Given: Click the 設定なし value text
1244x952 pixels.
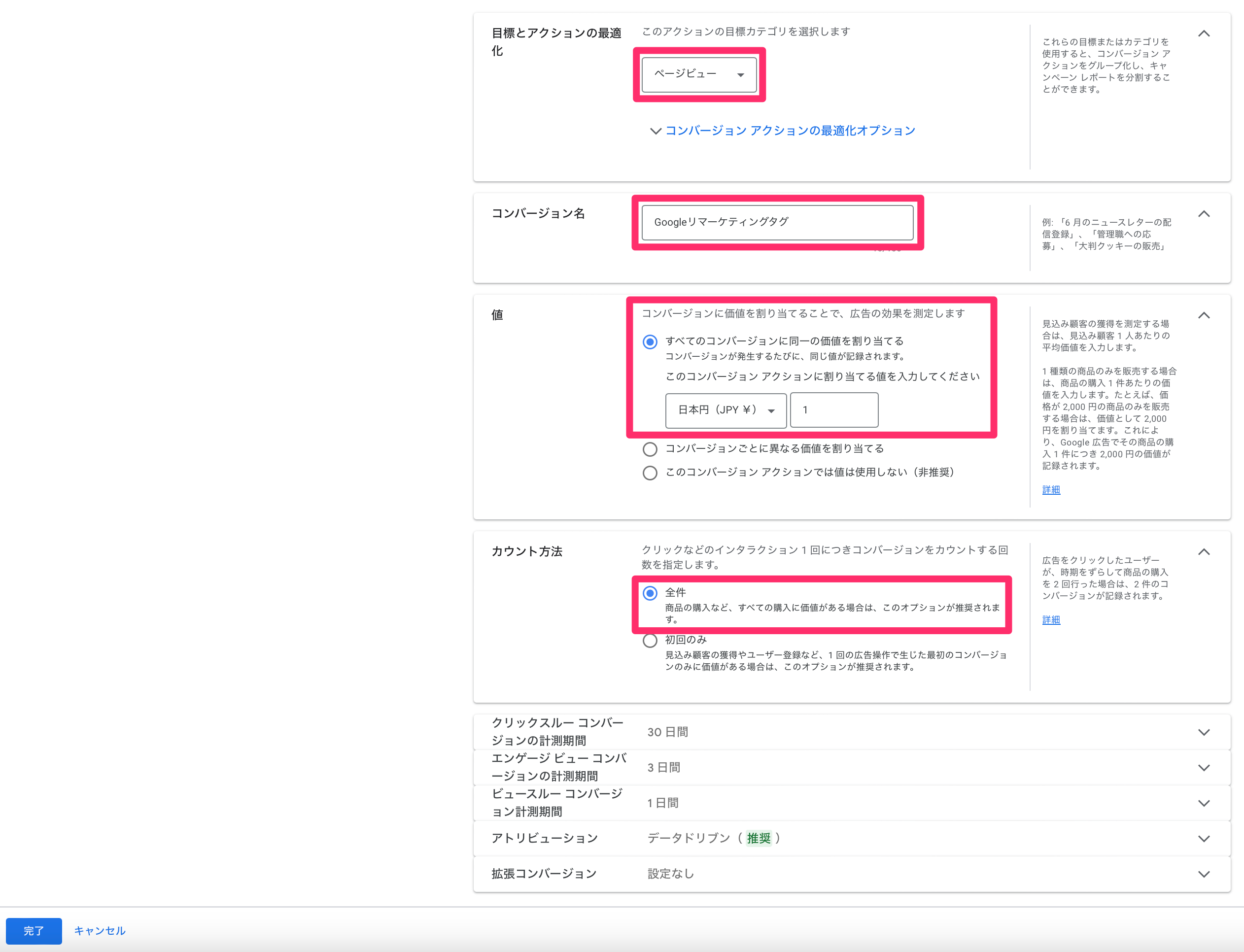Looking at the screenshot, I should coord(670,874).
